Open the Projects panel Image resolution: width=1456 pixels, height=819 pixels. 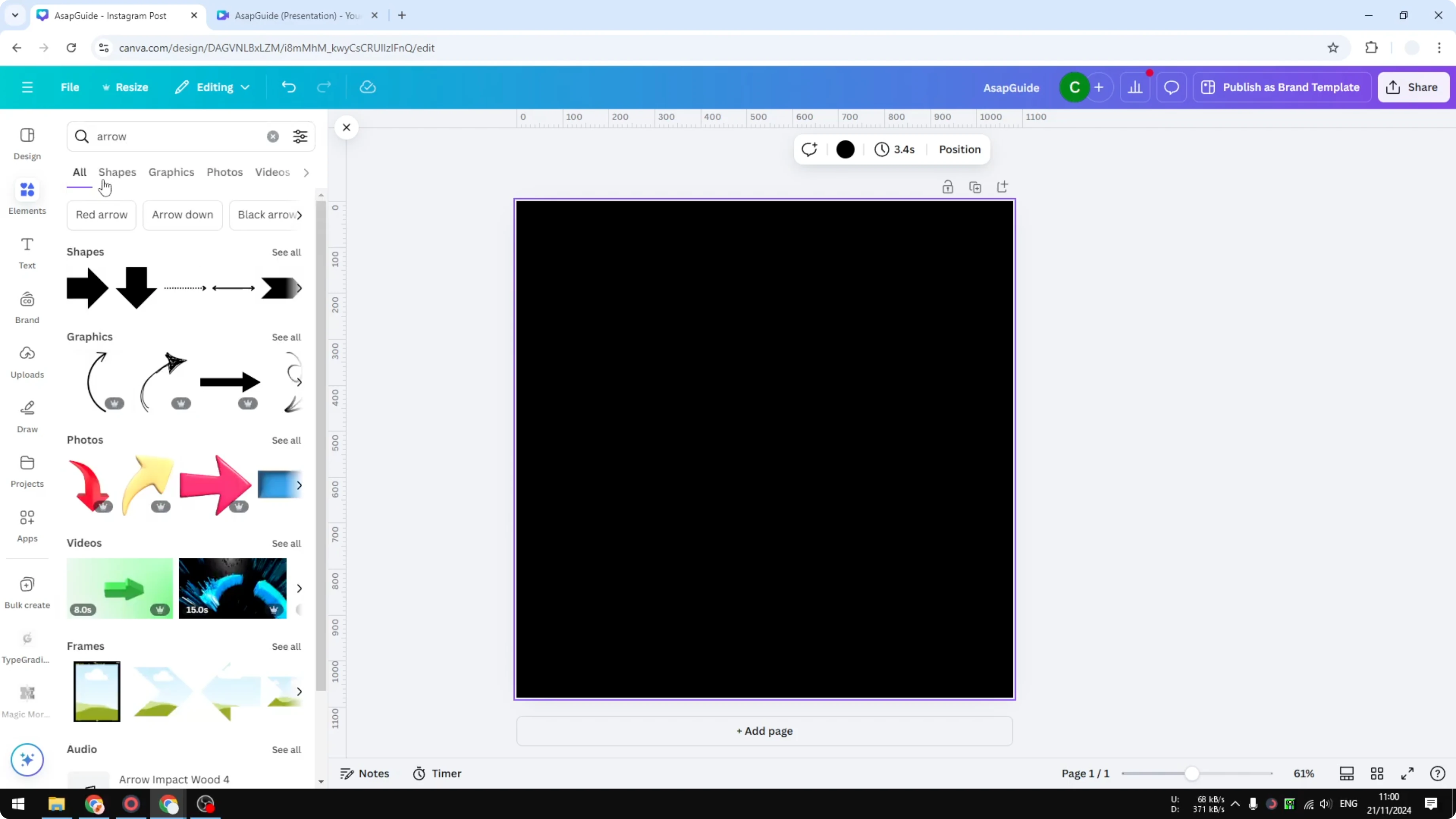click(27, 471)
